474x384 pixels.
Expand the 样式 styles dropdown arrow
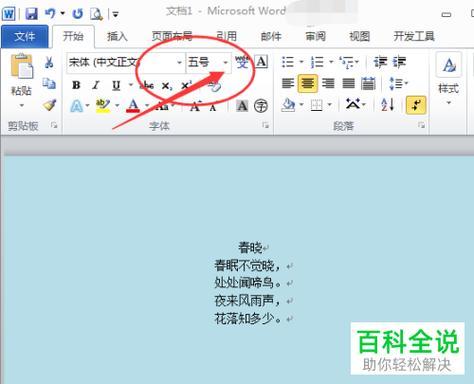(449, 103)
